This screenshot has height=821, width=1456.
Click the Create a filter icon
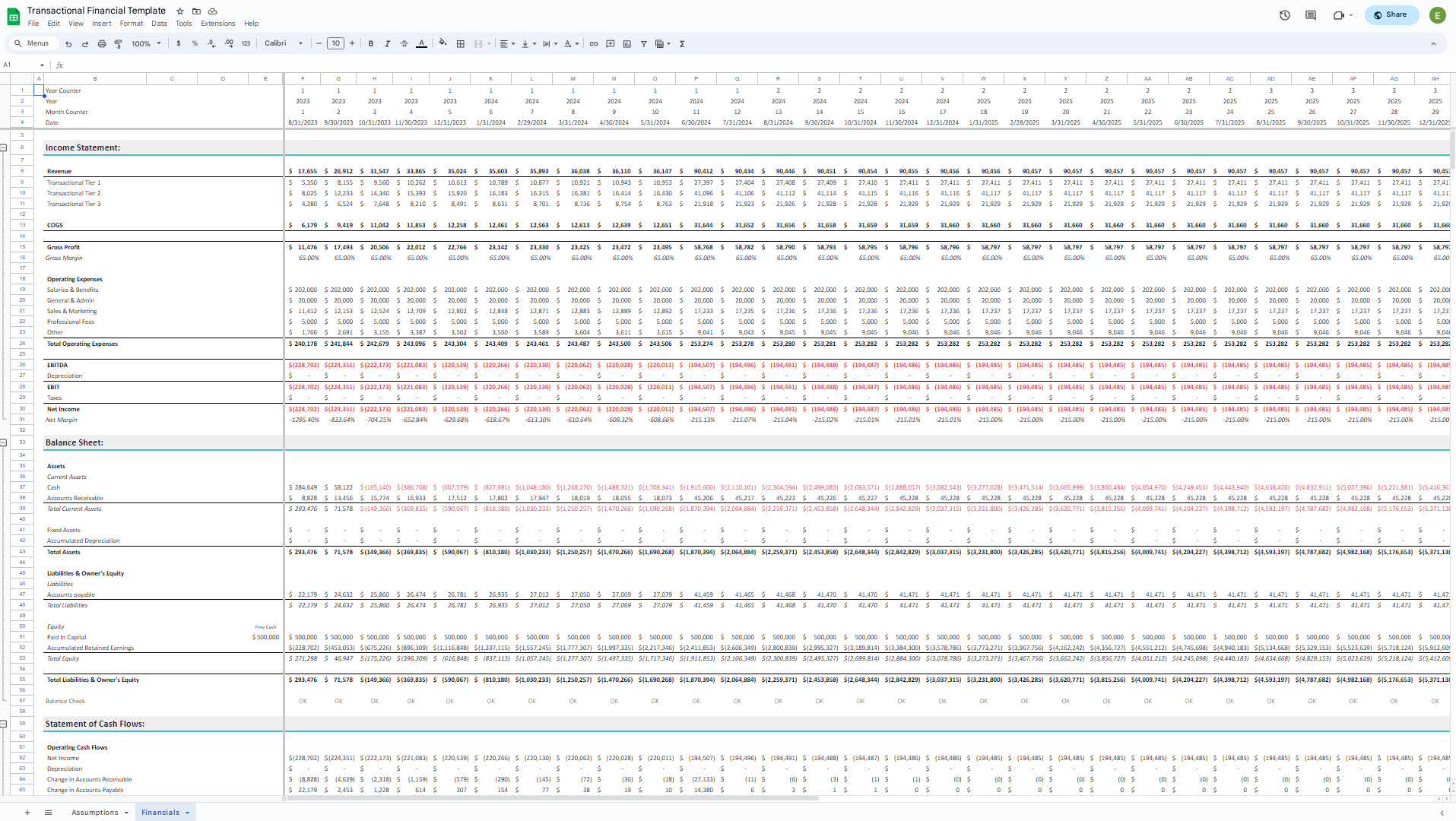[x=644, y=44]
